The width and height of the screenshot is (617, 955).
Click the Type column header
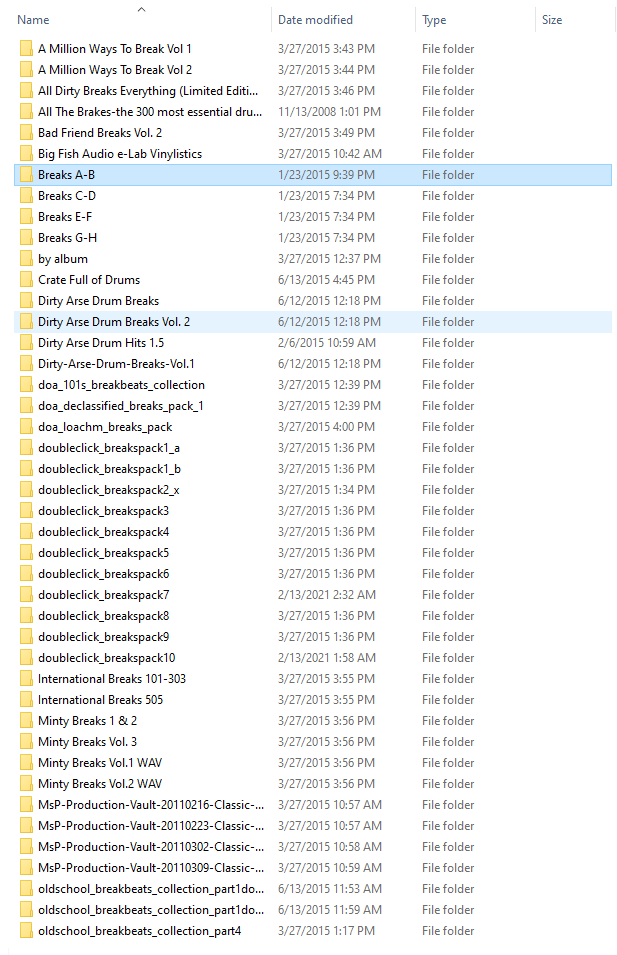pyautogui.click(x=434, y=20)
